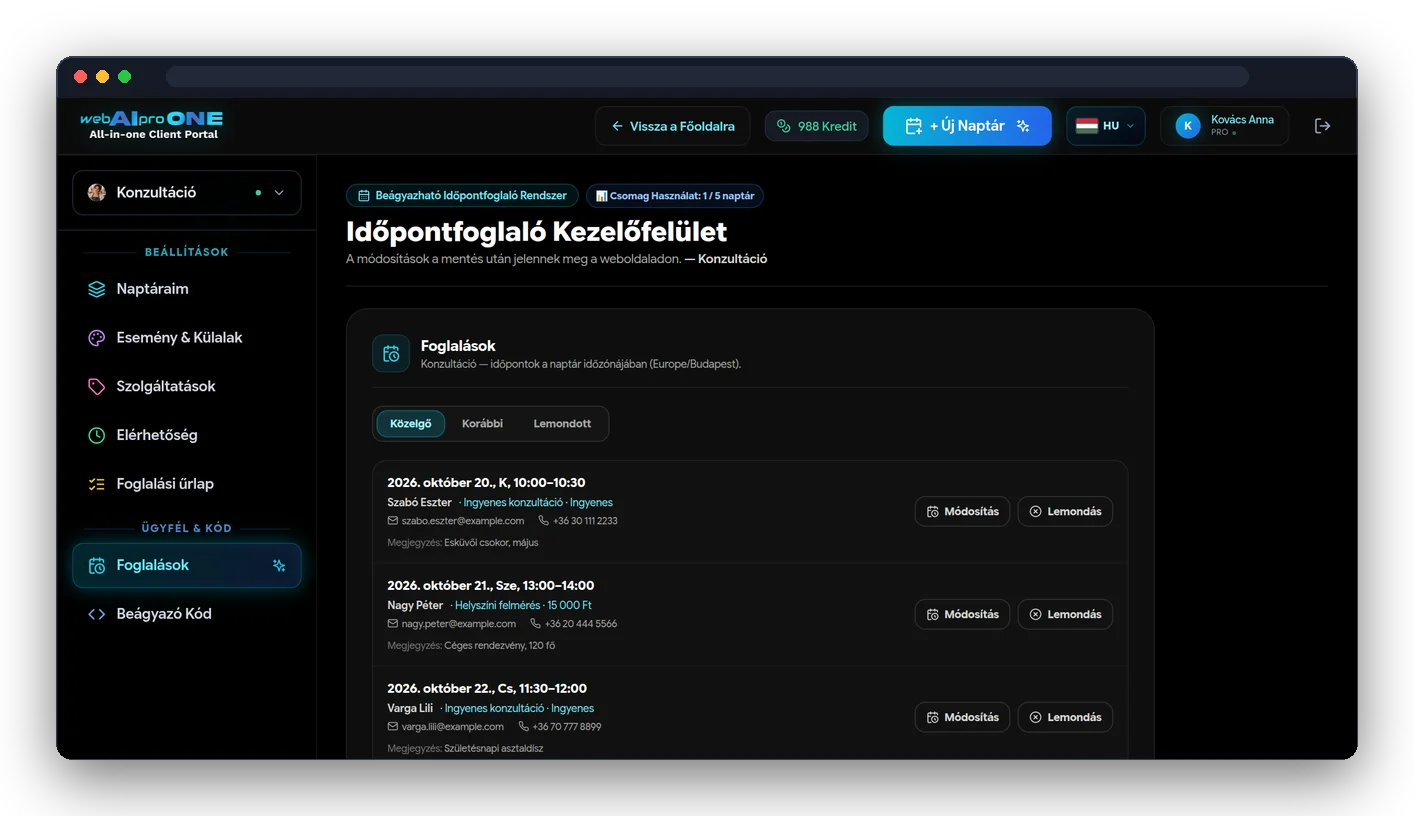Select the Közelgő tab
Viewport: 1414px width, 816px height.
411,424
